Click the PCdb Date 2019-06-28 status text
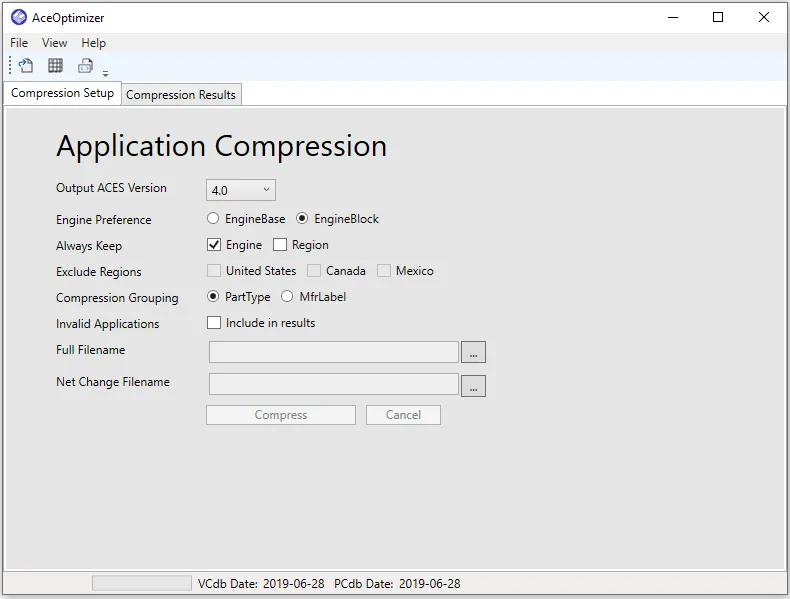The image size is (790, 599). point(397,584)
